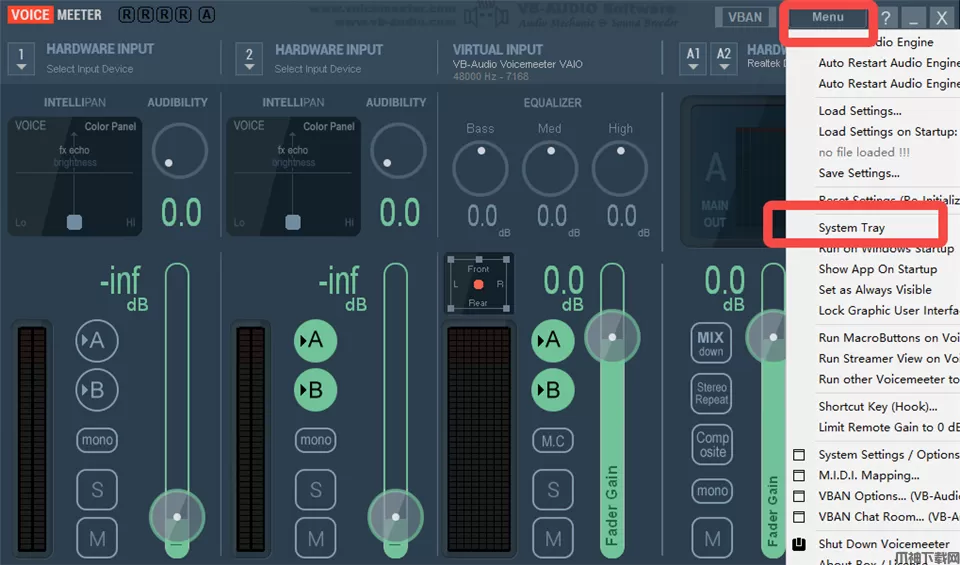Open the A1 output device dropdown
The height and width of the screenshot is (565, 960).
pos(693,58)
